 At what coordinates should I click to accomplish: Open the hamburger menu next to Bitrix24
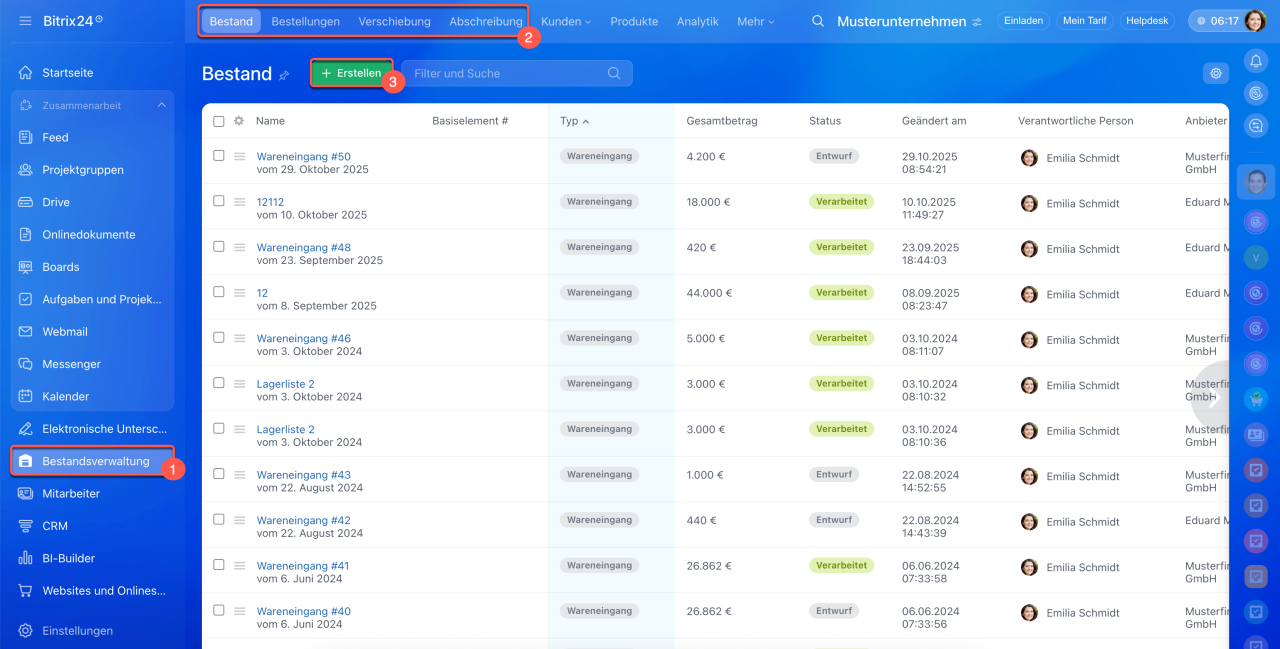25,21
